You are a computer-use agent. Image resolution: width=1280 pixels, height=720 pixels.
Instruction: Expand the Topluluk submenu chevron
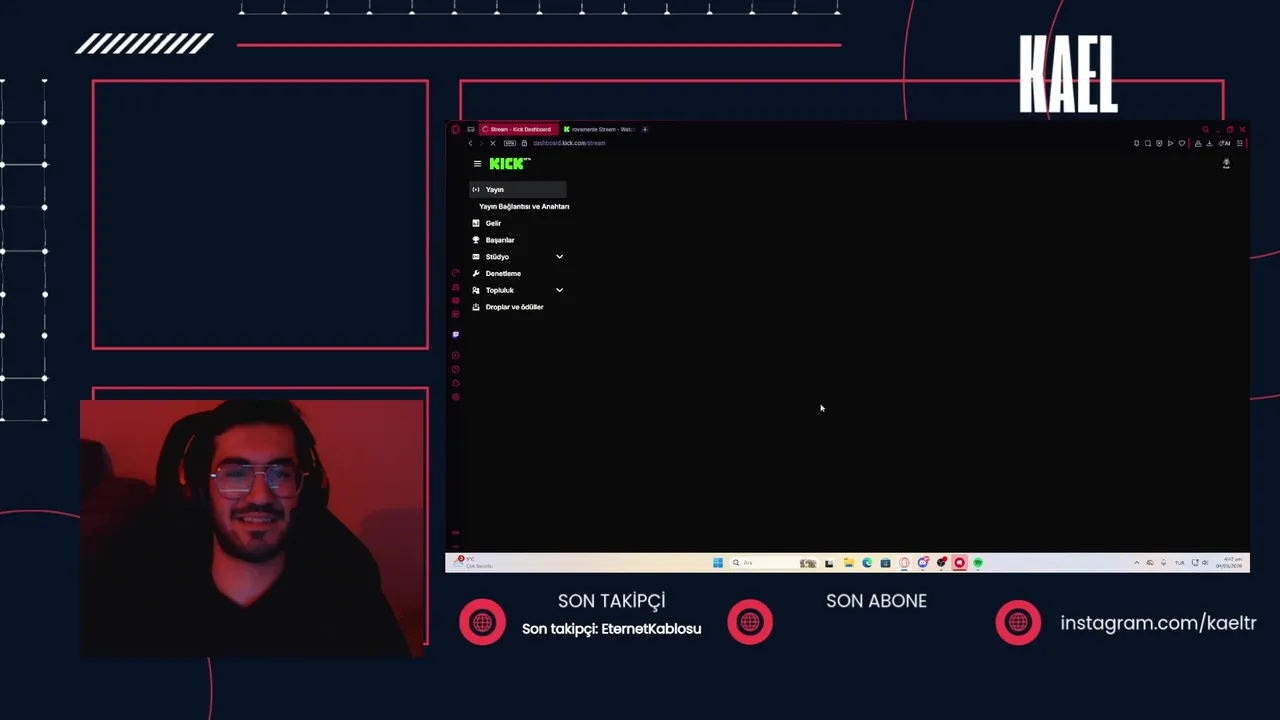(x=559, y=290)
